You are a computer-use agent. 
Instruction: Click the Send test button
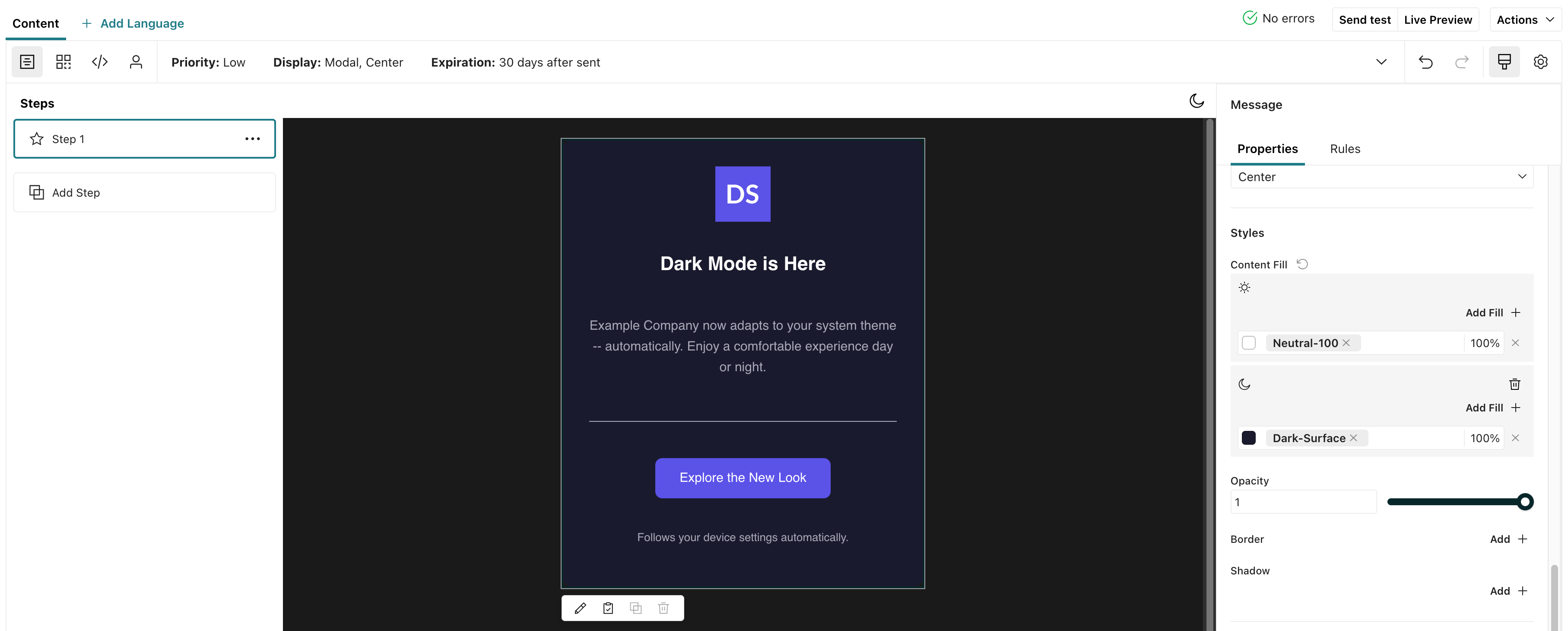[x=1365, y=20]
